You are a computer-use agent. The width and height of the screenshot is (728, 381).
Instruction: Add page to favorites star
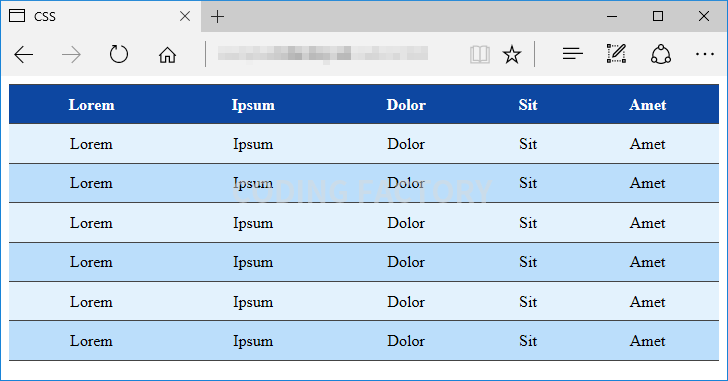pos(512,55)
